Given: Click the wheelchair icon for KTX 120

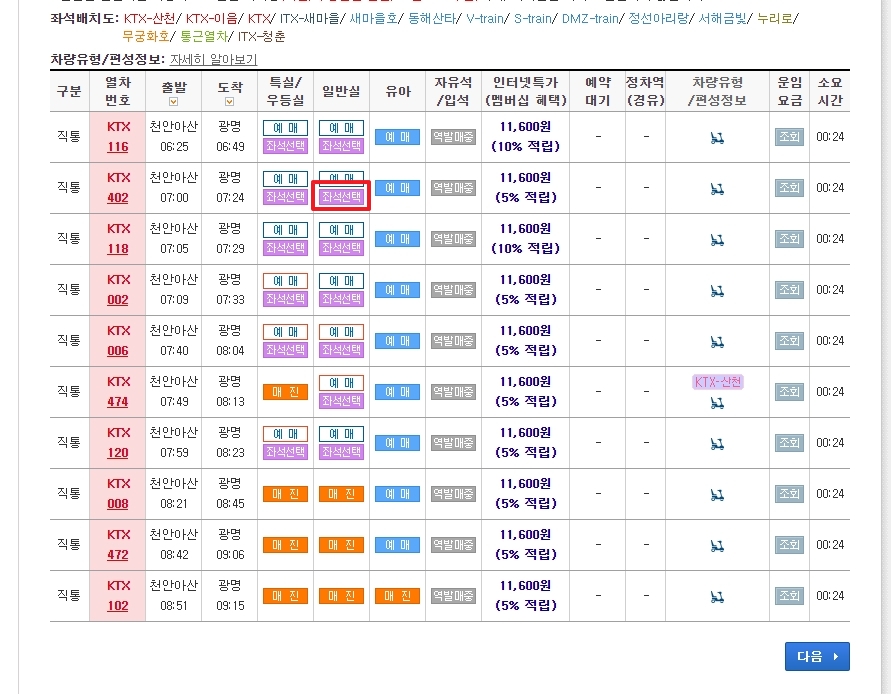Looking at the screenshot, I should [x=717, y=443].
